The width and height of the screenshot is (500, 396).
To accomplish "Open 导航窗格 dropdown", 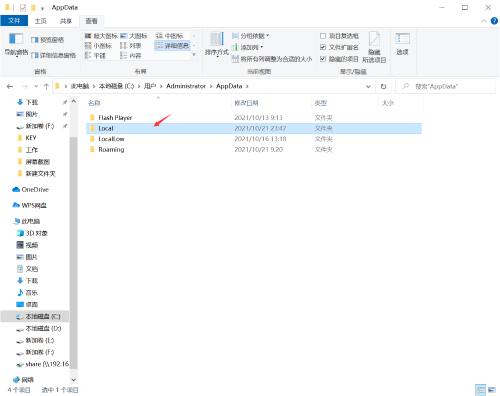I will coord(16,45).
